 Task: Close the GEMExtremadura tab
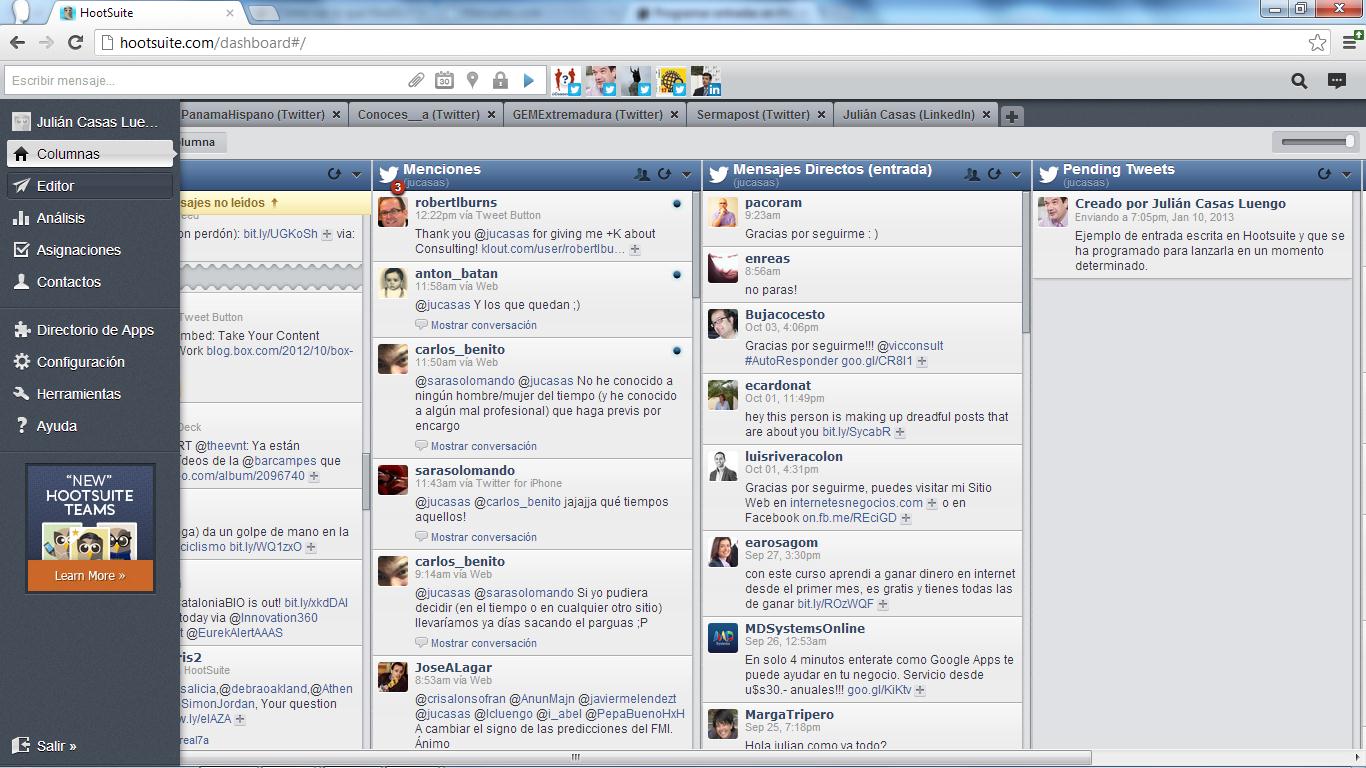coord(676,115)
